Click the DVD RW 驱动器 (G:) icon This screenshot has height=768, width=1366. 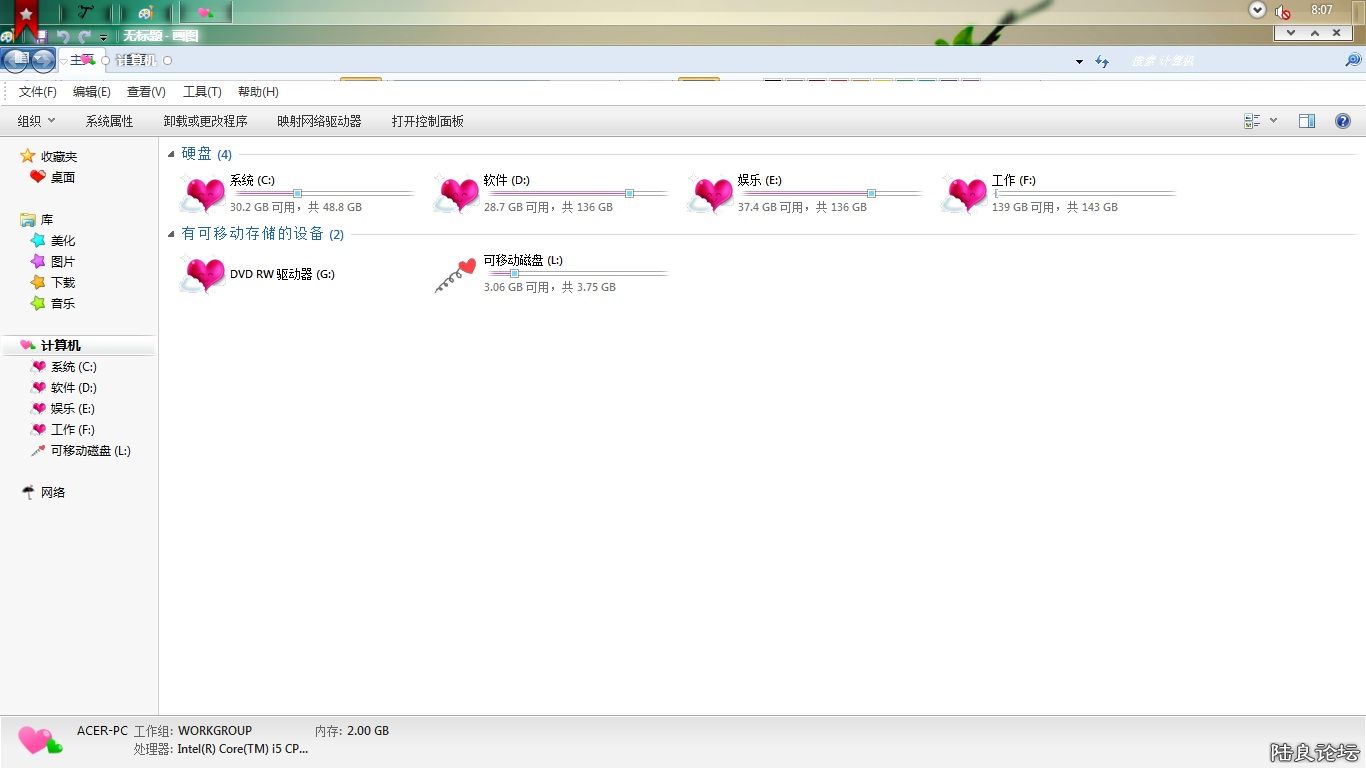(x=203, y=274)
